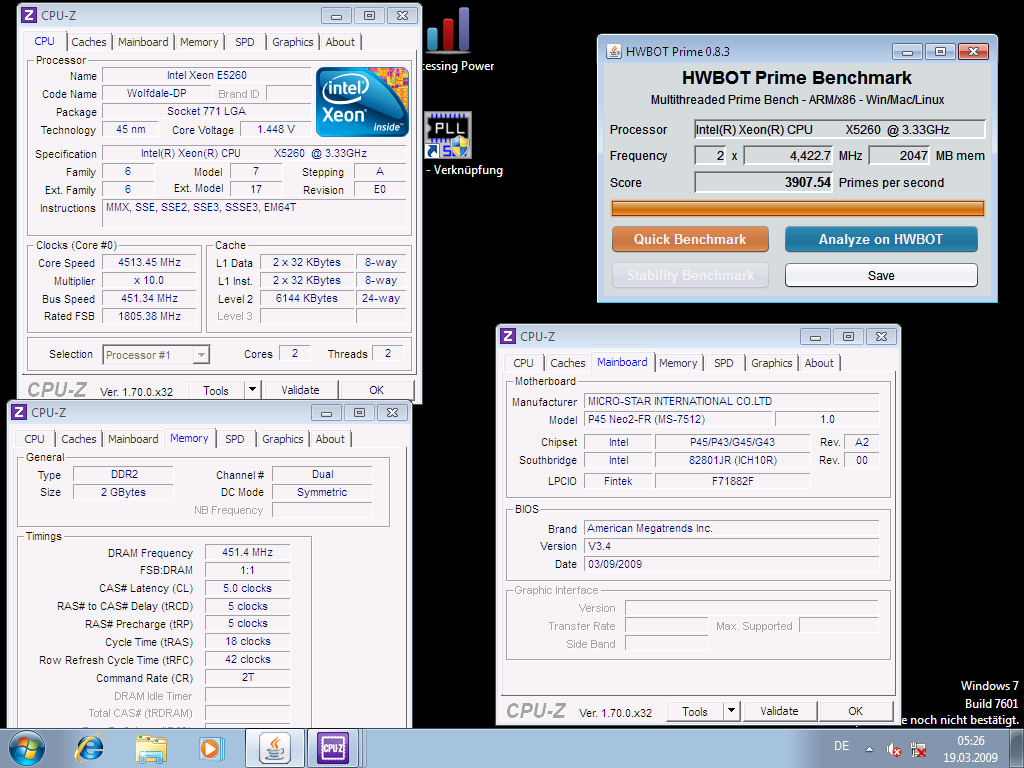Viewport: 1024px width, 768px height.
Task: Click the Southbridge 82801JR (ICH10R) value
Action: [x=733, y=460]
